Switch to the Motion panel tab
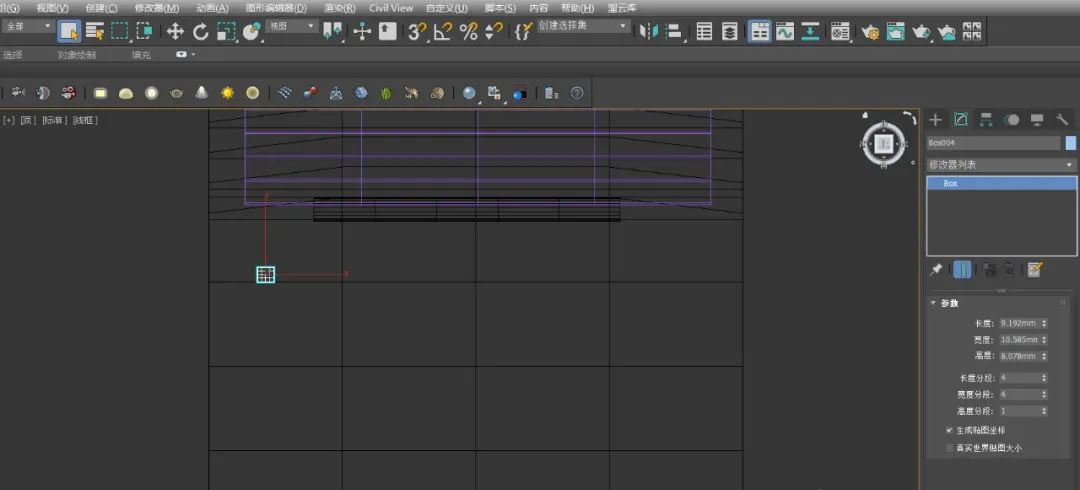Image resolution: width=1080 pixels, height=490 pixels. (1012, 120)
